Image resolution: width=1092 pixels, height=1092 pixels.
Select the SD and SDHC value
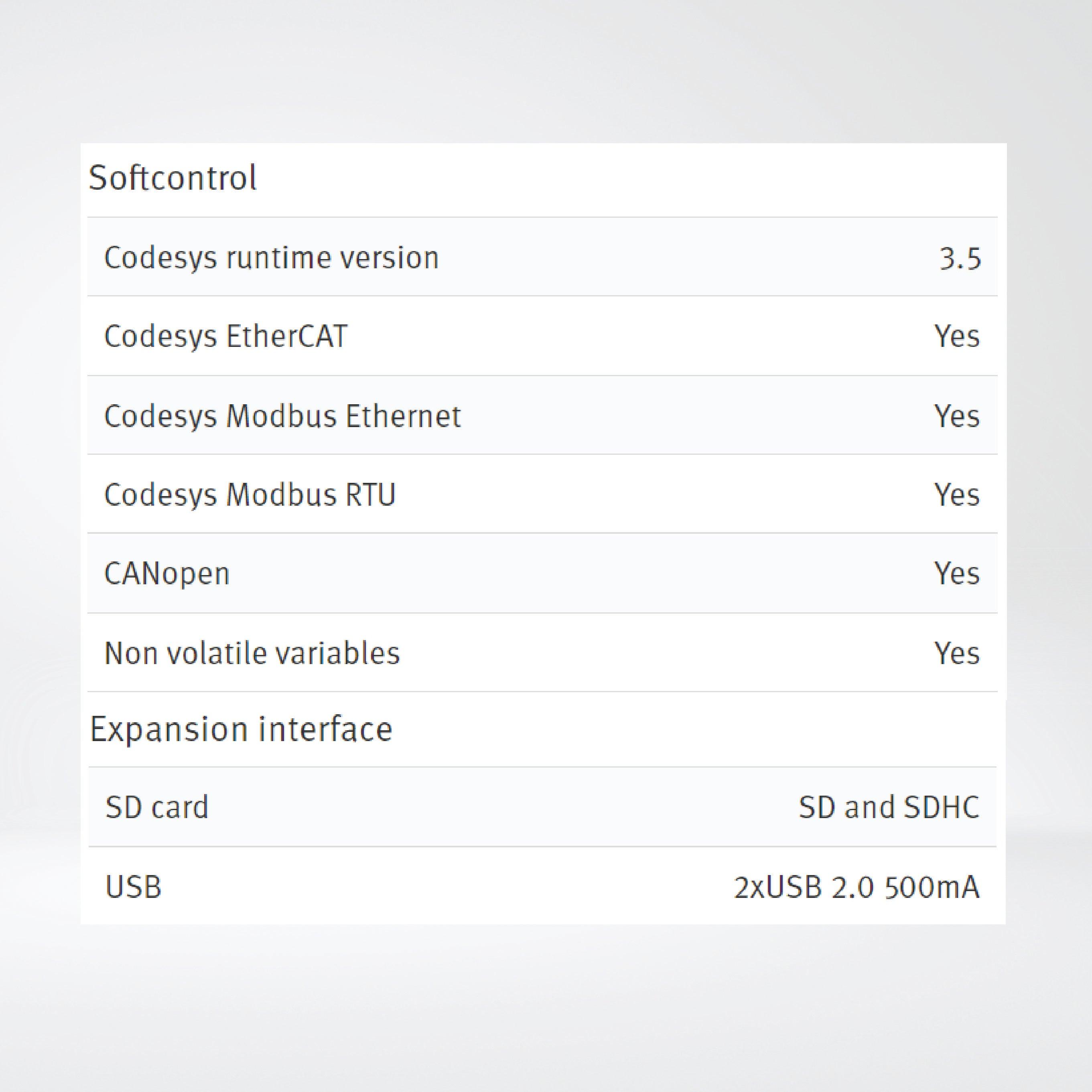889,807
